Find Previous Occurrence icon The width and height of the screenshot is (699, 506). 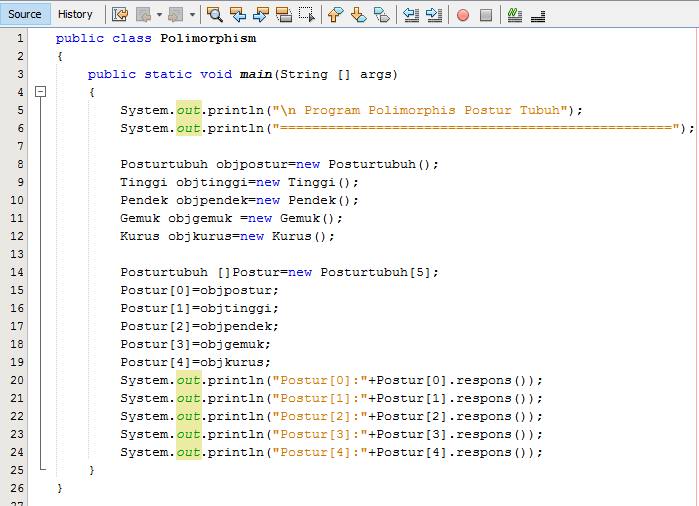tap(238, 15)
